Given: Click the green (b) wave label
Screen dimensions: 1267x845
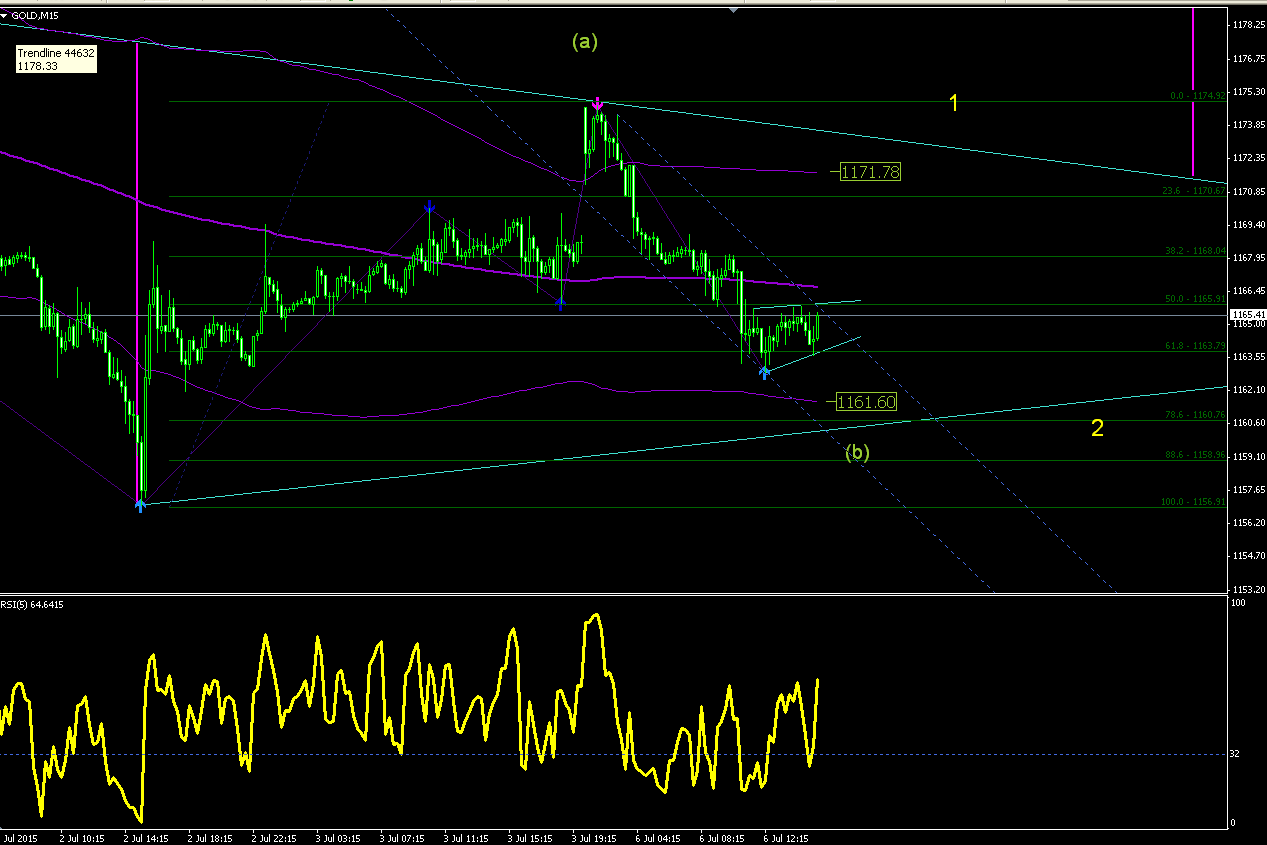Looking at the screenshot, I should 857,452.
